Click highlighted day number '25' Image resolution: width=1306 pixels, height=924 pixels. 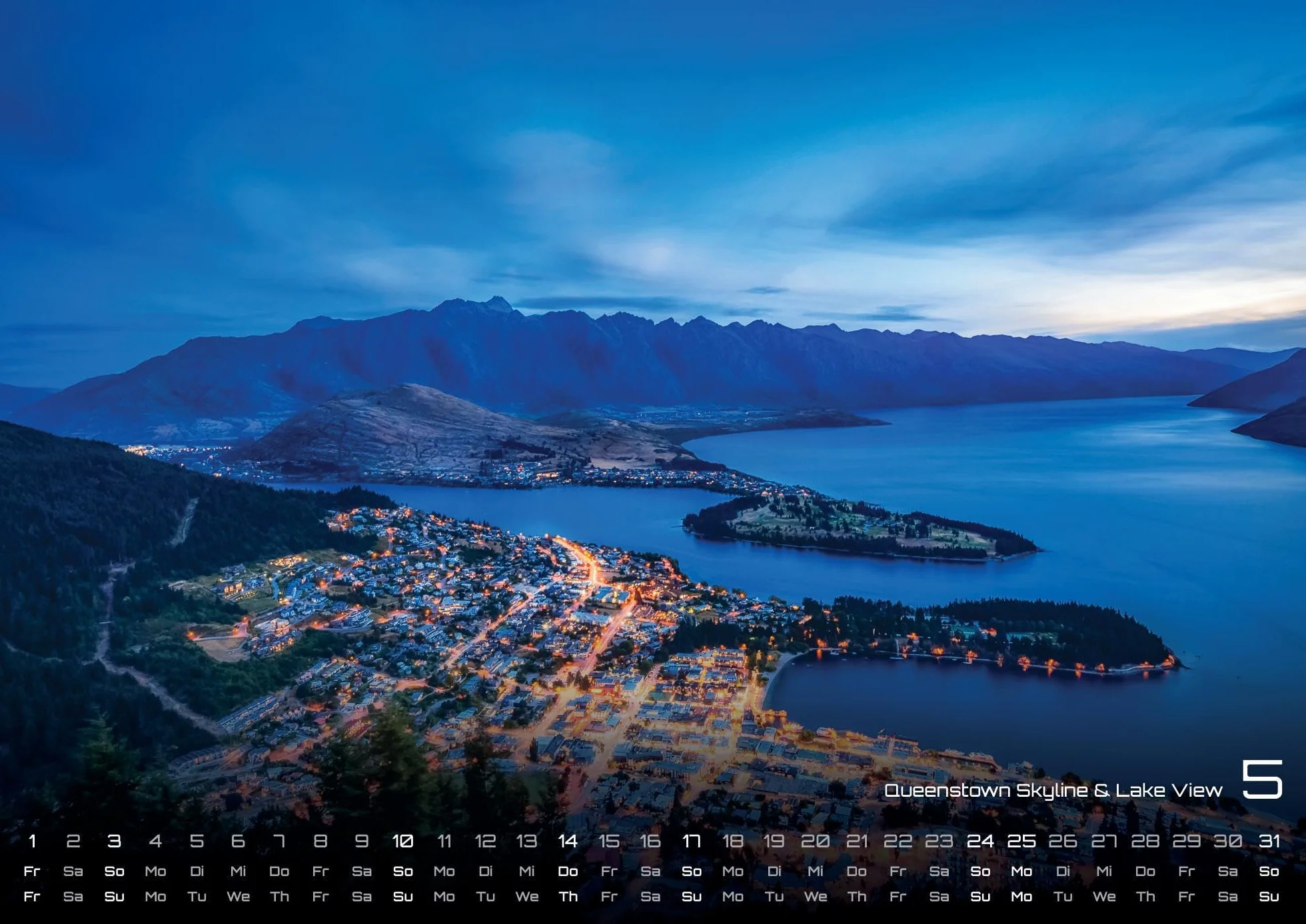point(1021,841)
